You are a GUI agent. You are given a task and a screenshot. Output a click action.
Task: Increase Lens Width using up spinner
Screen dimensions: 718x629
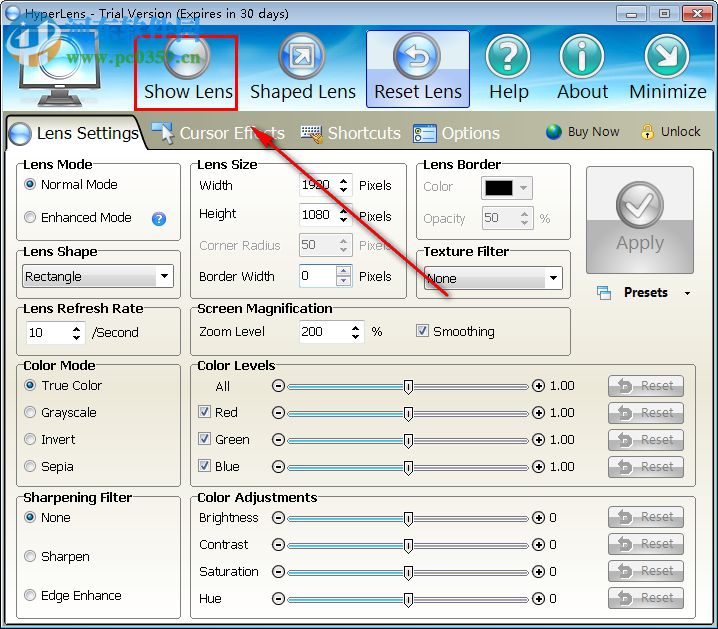(343, 181)
